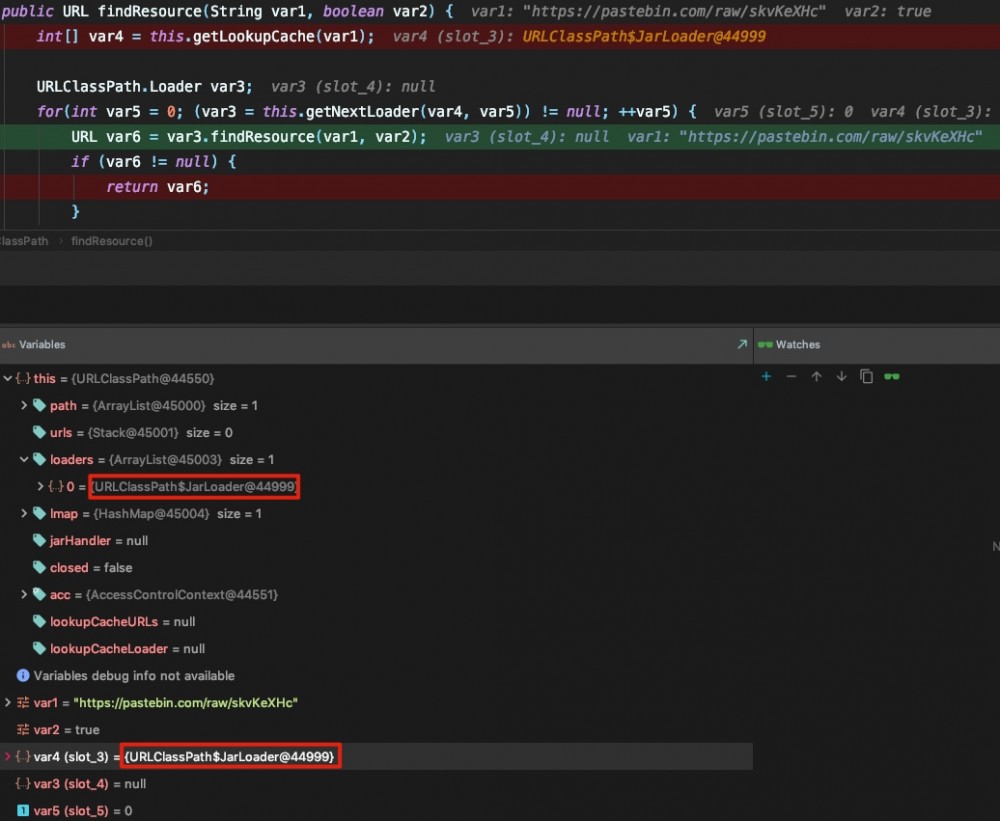This screenshot has width=1000, height=821.
Task: Collapse the this variable node
Action: (x=9, y=378)
